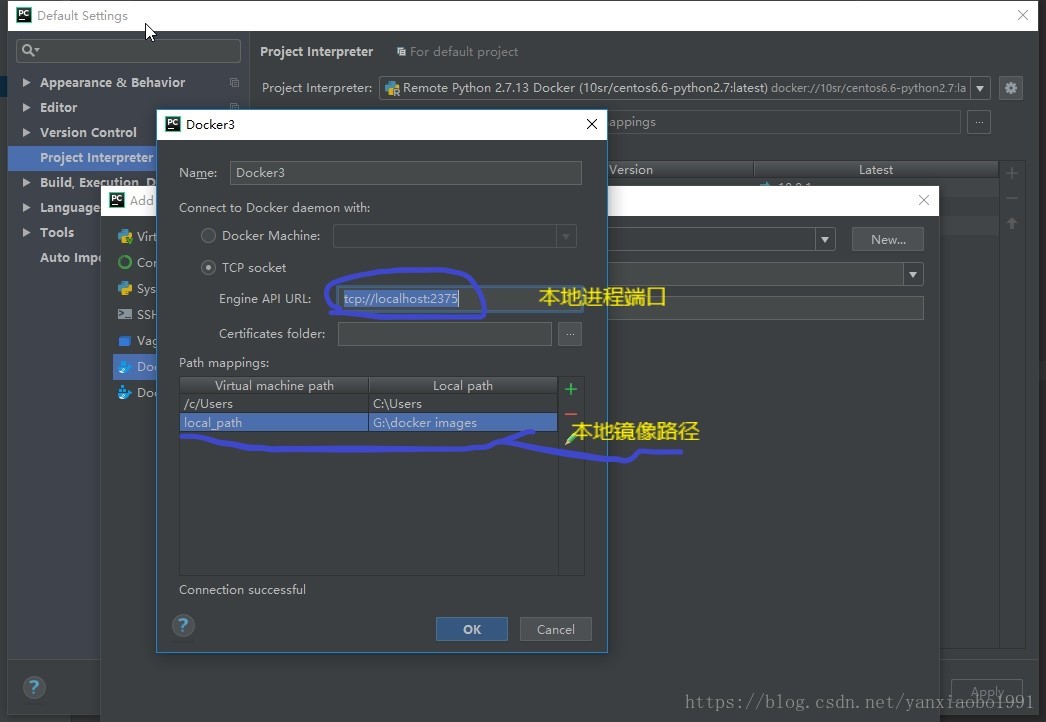The image size is (1046, 722).
Task: Open the server dropdown beside New...
Action: [825, 240]
